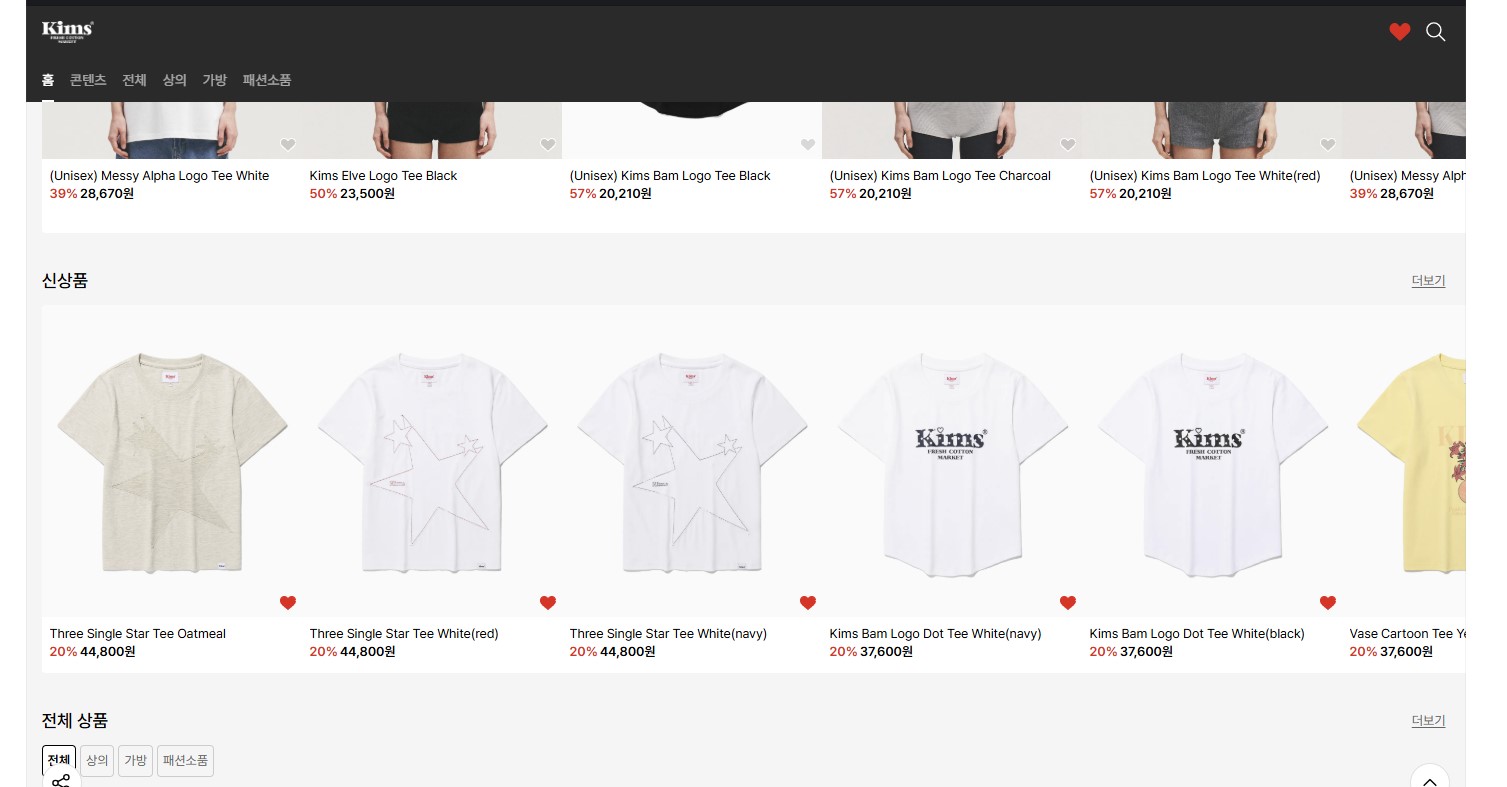Expand 전체 상품 section with 더보기

click(1428, 721)
